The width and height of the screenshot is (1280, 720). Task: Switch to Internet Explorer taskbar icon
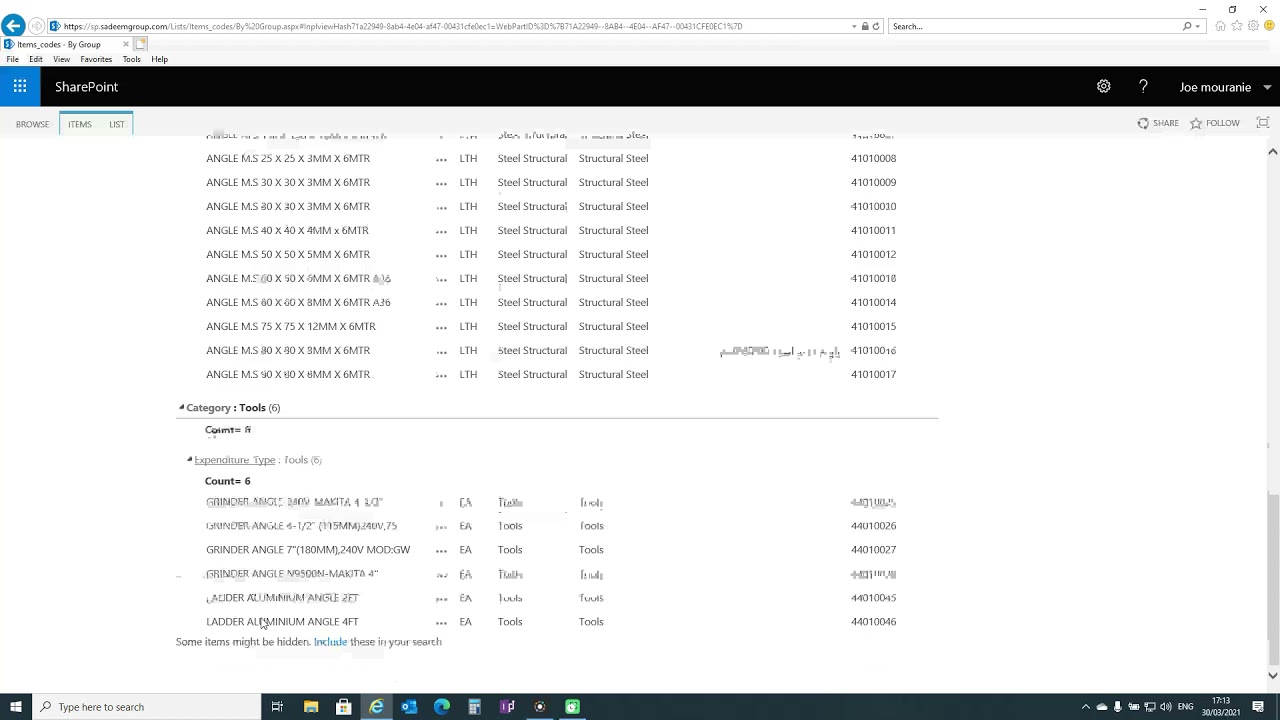coord(376,707)
